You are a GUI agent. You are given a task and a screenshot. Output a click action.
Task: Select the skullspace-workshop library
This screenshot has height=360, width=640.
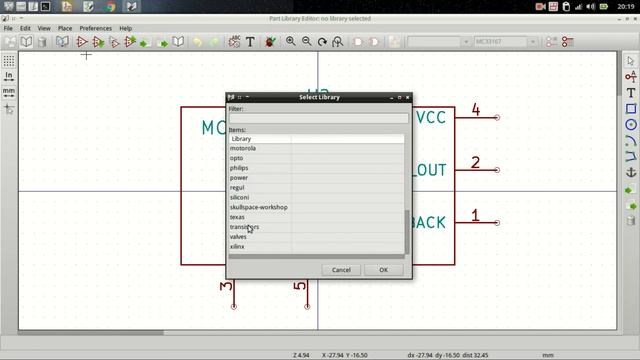pos(316,207)
